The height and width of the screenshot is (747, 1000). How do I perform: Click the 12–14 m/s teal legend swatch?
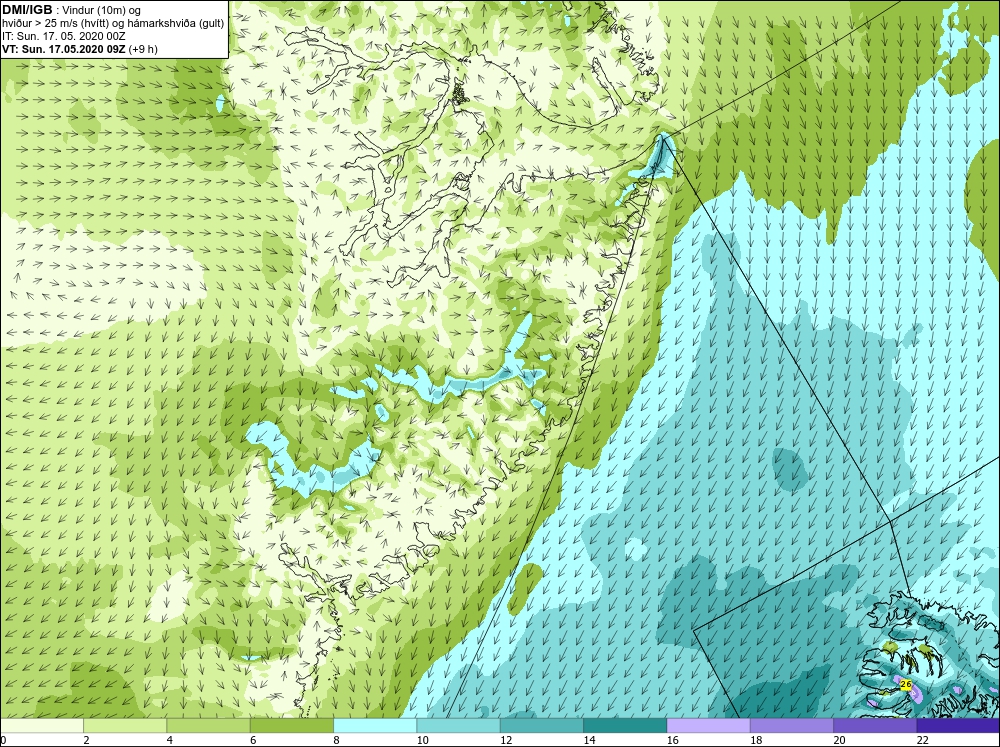[x=541, y=726]
